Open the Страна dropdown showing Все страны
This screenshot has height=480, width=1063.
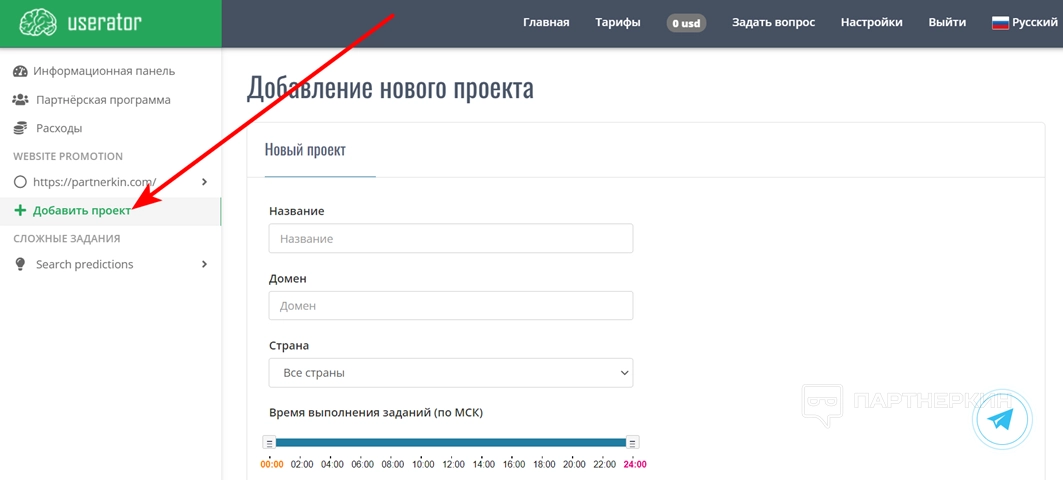tap(451, 373)
